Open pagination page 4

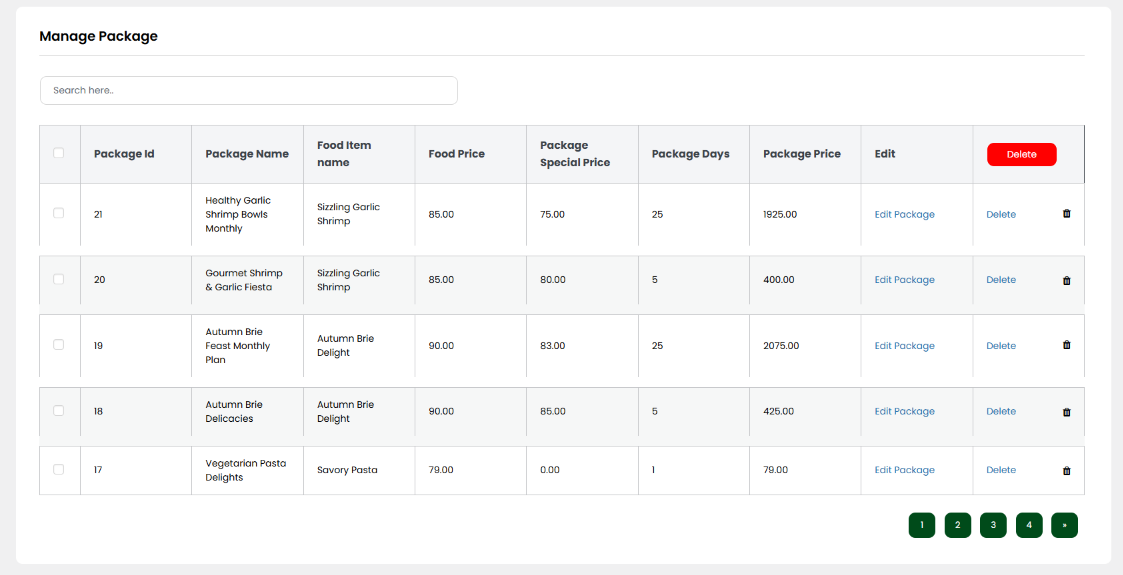(1029, 525)
